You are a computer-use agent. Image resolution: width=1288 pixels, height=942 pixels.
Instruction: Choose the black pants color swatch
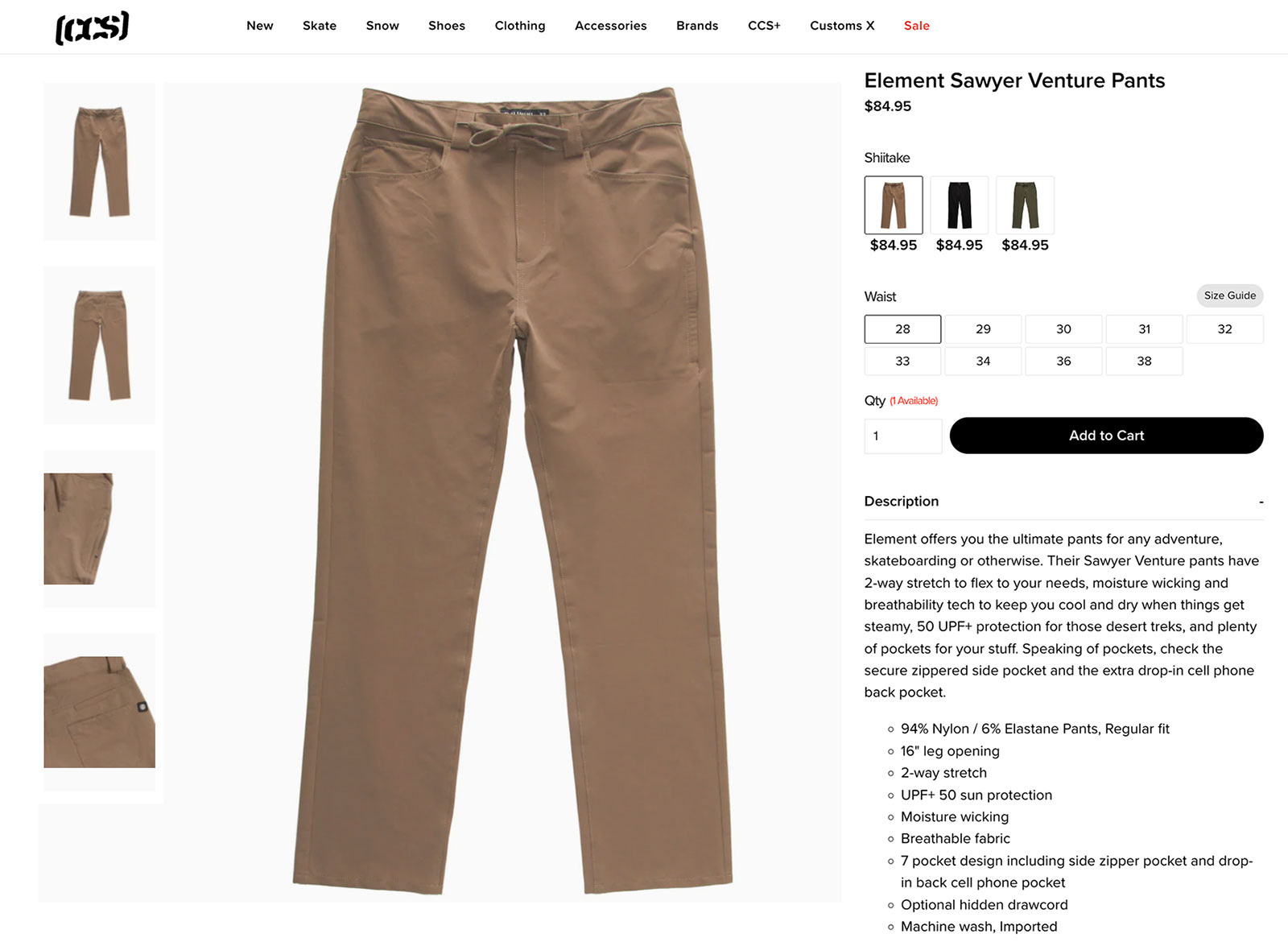tap(960, 205)
